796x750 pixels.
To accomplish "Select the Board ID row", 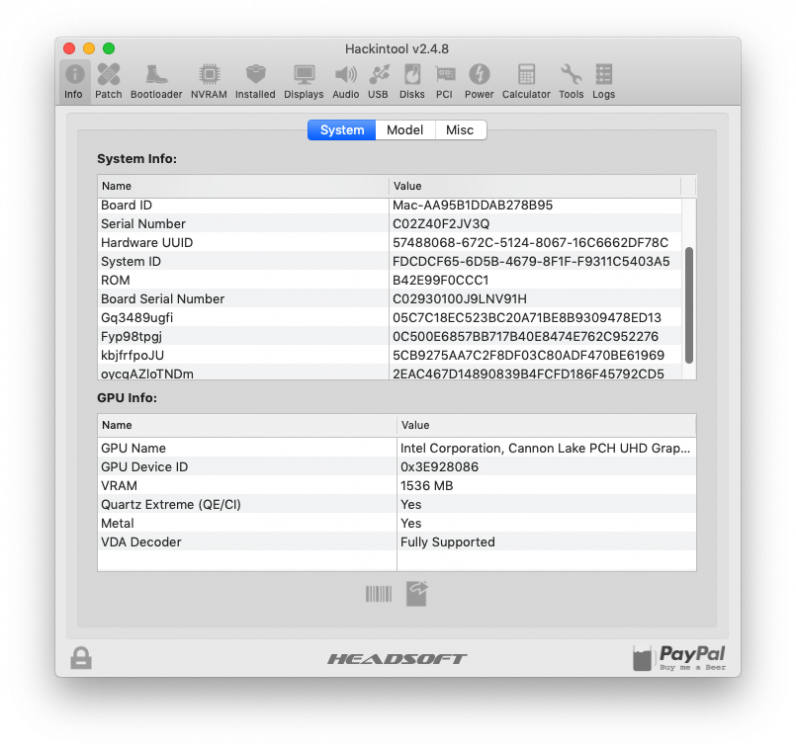I will pyautogui.click(x=390, y=205).
